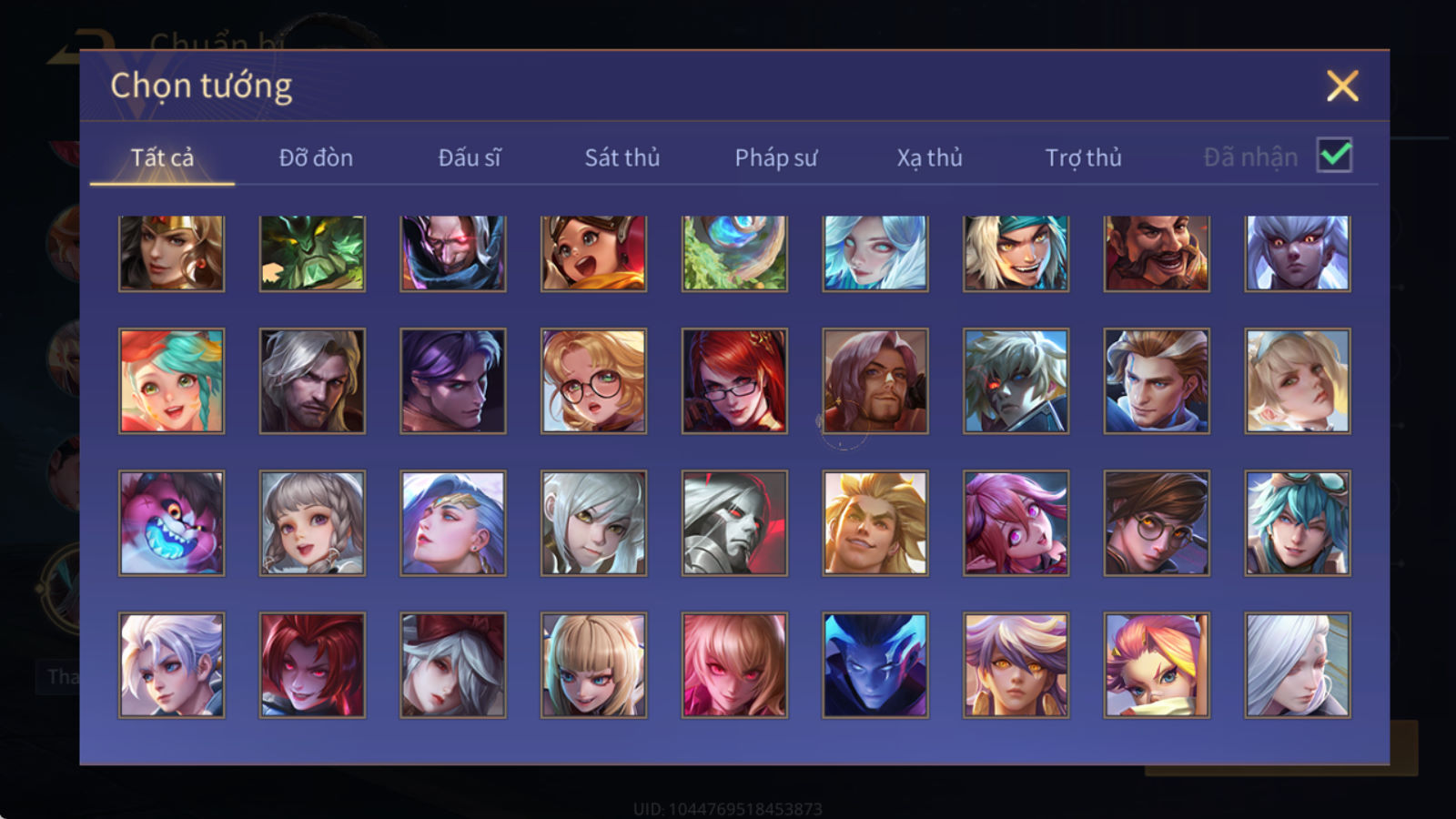Choose the hooded red-eyed assassin portrait

click(x=453, y=253)
